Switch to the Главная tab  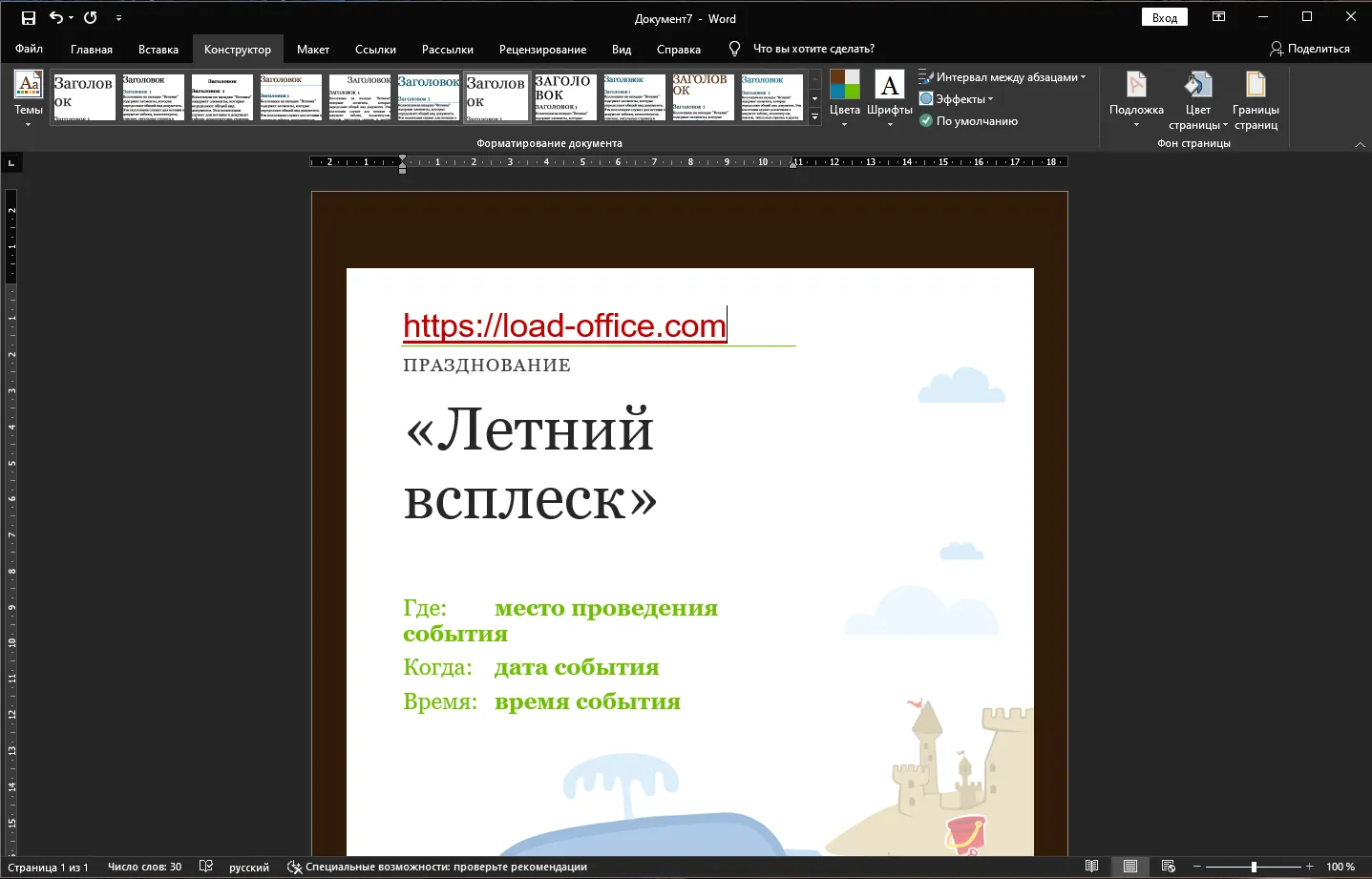click(92, 49)
